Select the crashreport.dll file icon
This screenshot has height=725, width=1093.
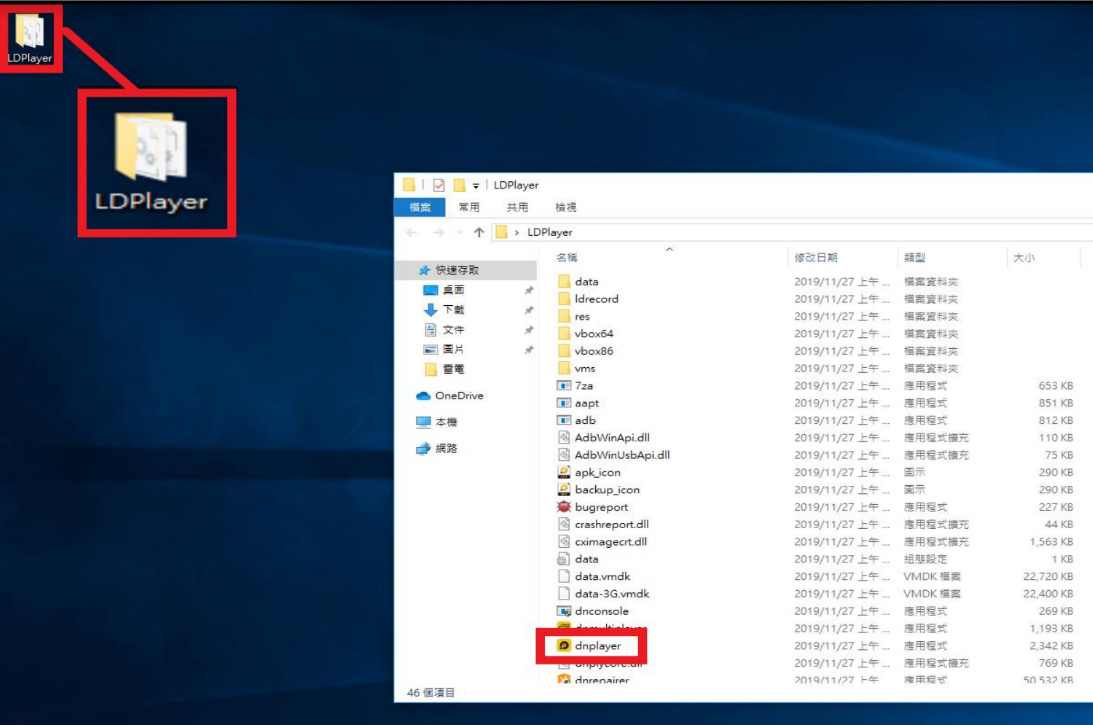(564, 524)
